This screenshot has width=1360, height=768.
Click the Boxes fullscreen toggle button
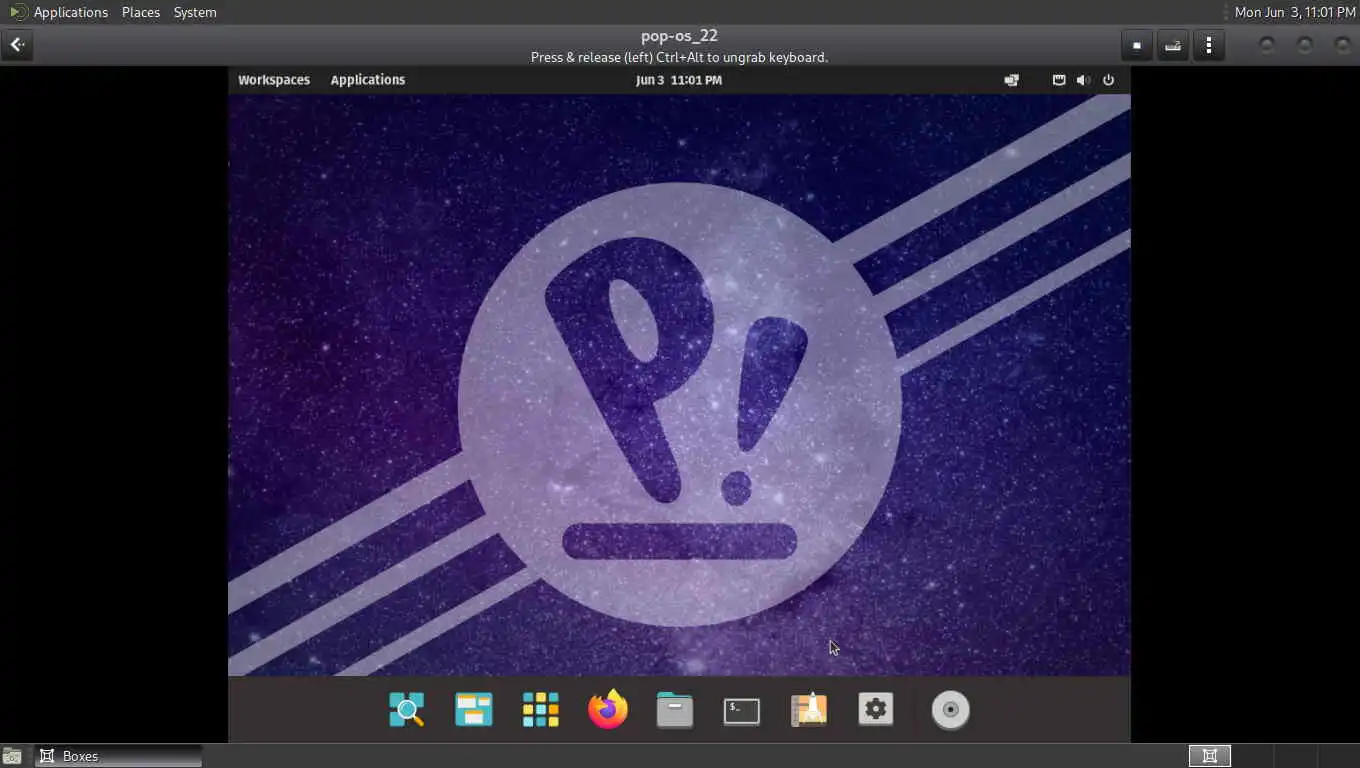(1137, 45)
